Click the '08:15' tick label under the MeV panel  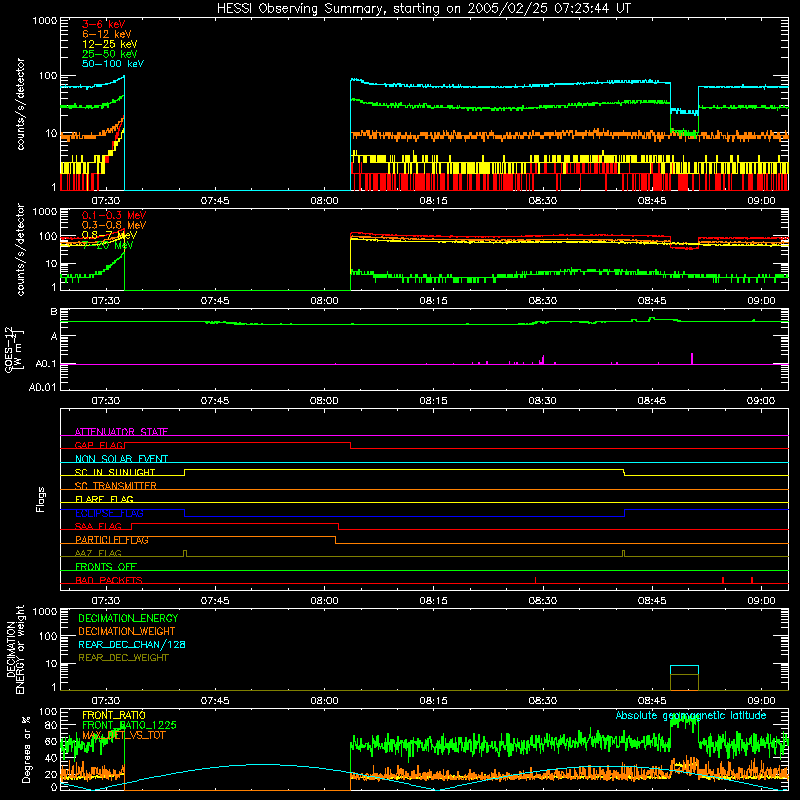pyautogui.click(x=433, y=301)
